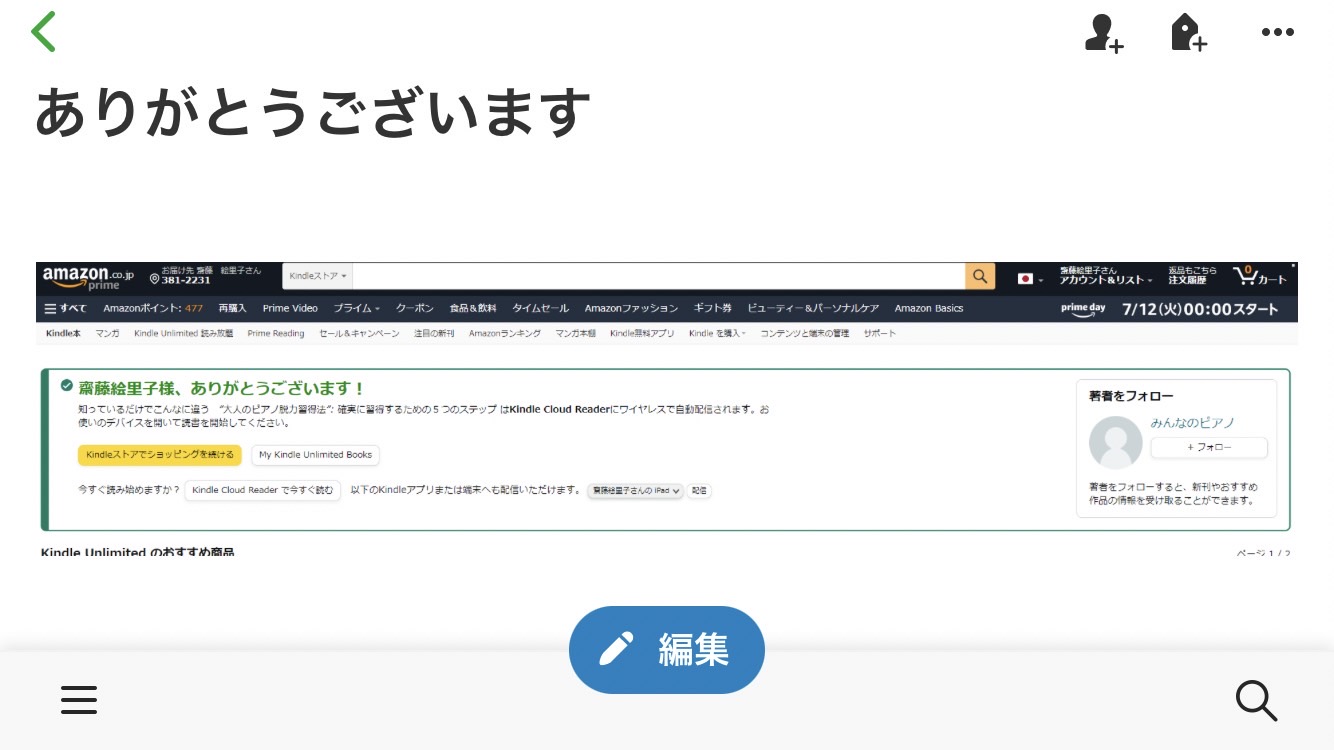Click Kindle Unlimited のおすすめ商品 heading
Viewport: 1334px width, 750px height.
pyautogui.click(x=138, y=553)
